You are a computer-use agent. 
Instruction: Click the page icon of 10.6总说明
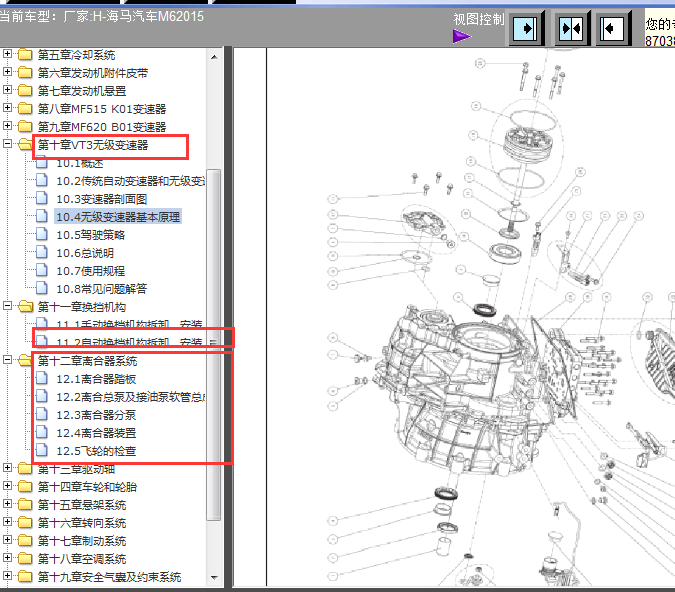42,252
